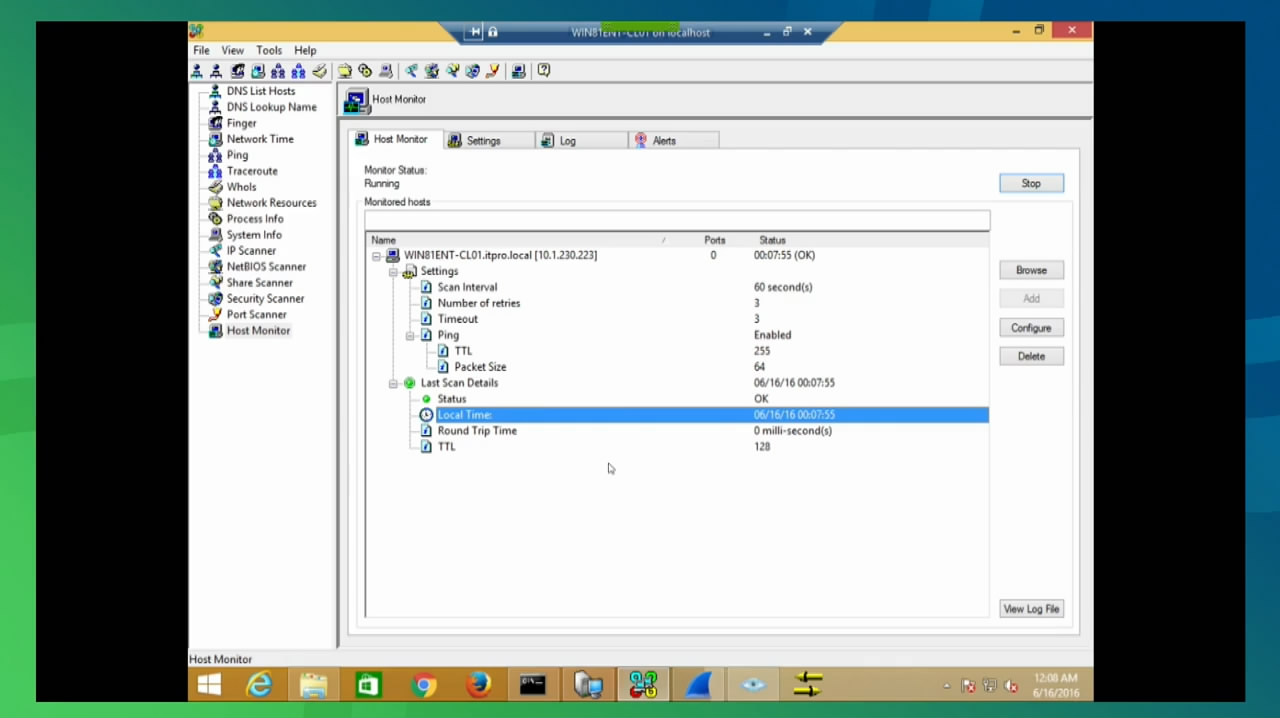Open the Help menu
The image size is (1280, 718).
[305, 50]
